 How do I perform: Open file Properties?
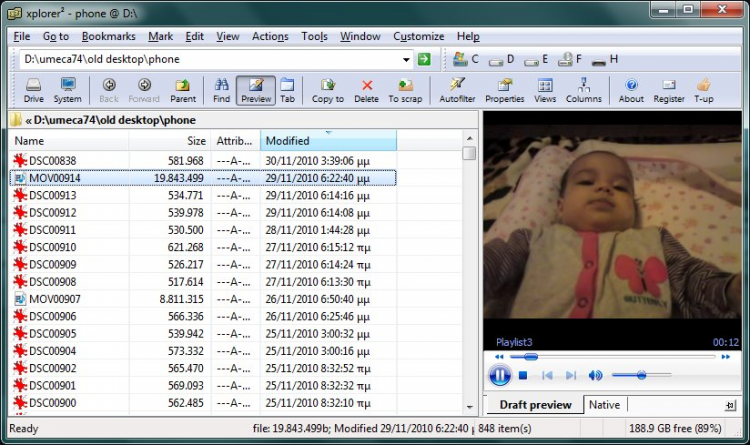[x=505, y=90]
